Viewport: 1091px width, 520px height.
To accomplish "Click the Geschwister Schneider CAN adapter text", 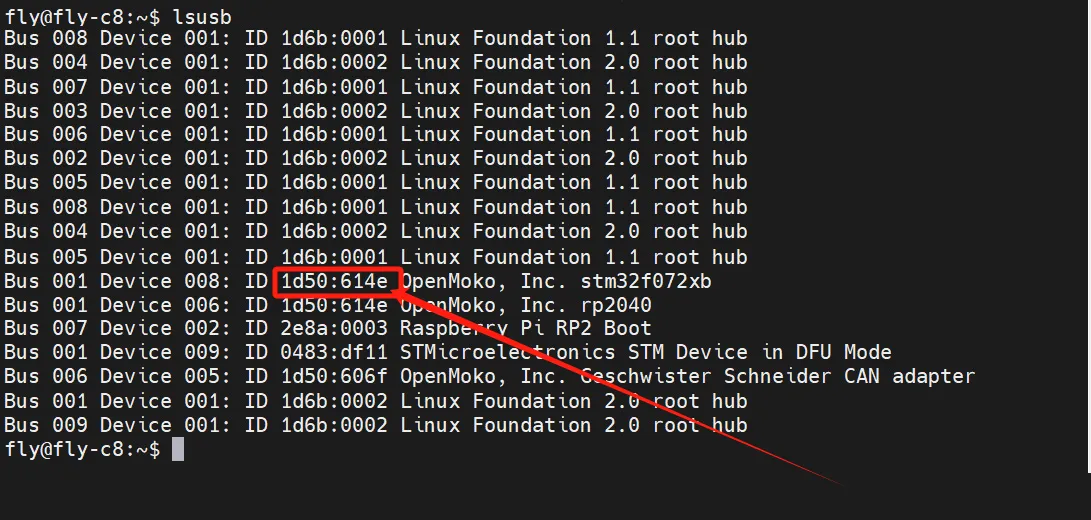I will tap(778, 377).
